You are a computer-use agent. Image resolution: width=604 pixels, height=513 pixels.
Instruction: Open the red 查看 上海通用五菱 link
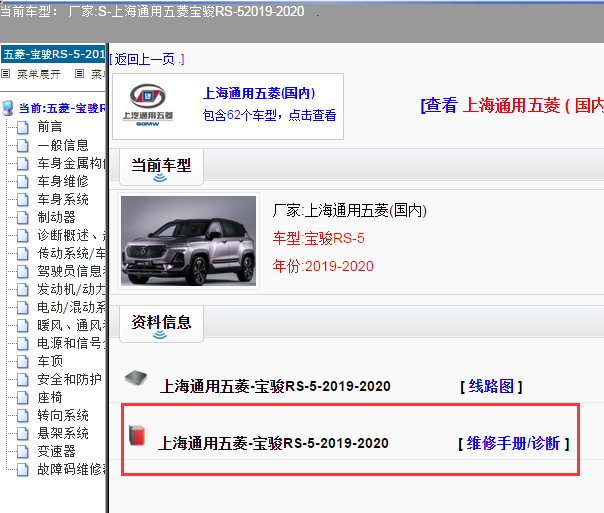(512, 105)
